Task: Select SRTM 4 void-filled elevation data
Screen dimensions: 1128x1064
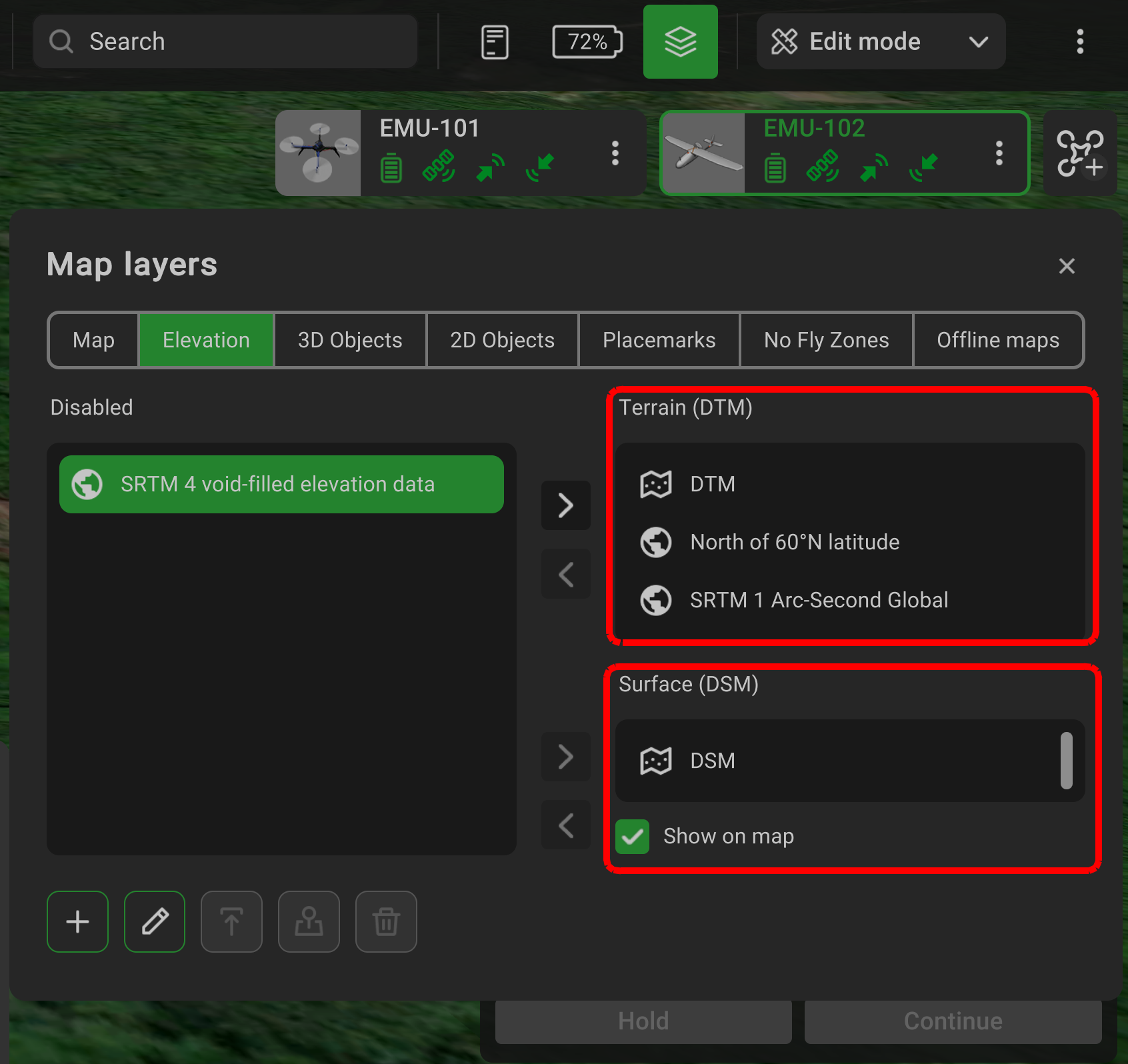Action: (281, 484)
